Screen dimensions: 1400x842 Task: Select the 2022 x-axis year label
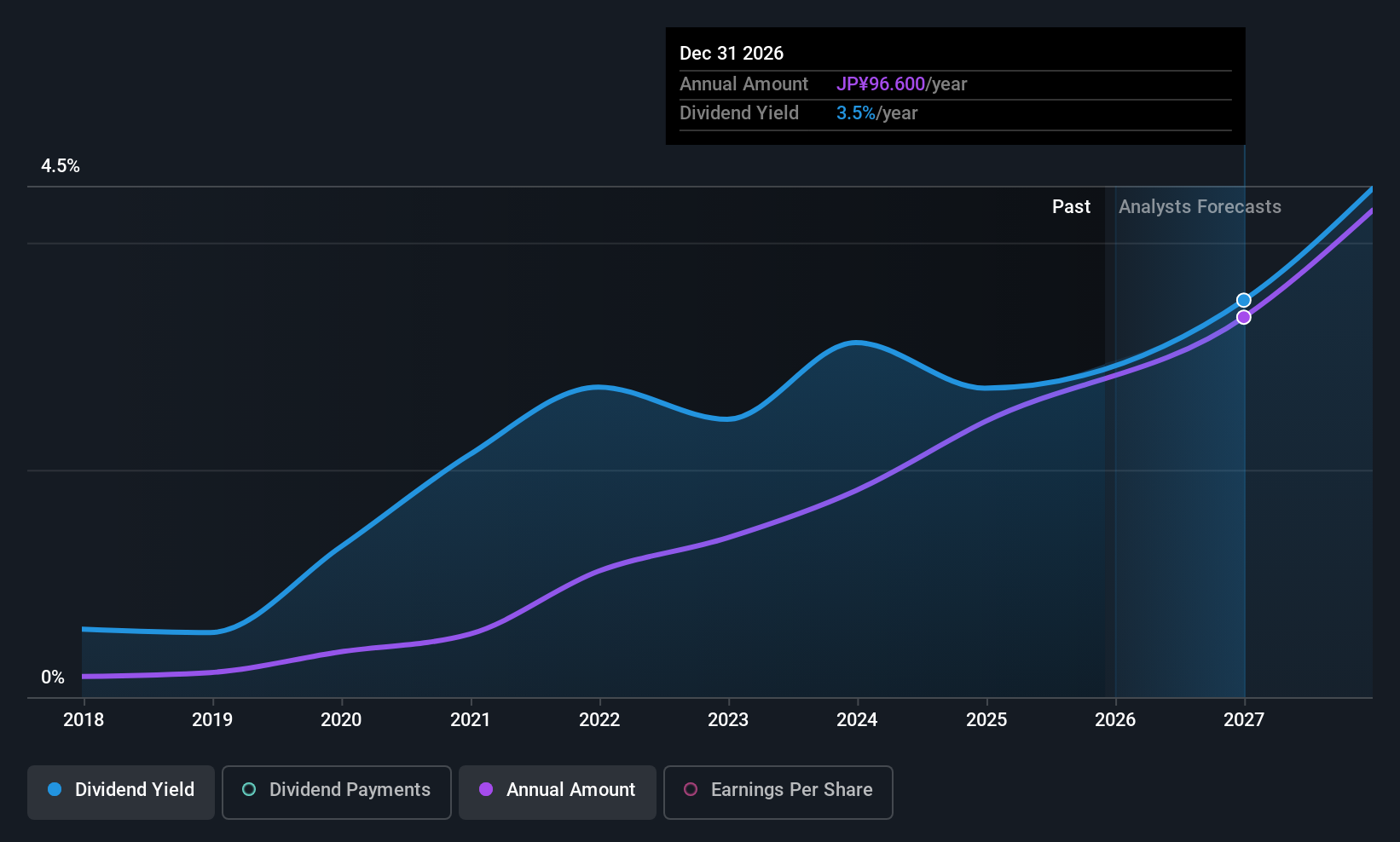point(599,720)
